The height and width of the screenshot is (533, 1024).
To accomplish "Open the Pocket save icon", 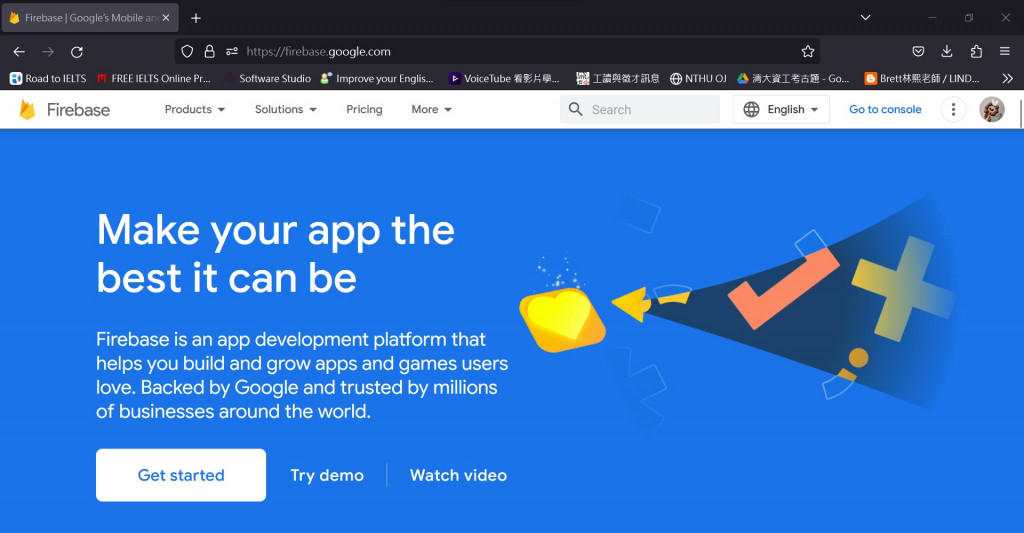I will 918,52.
